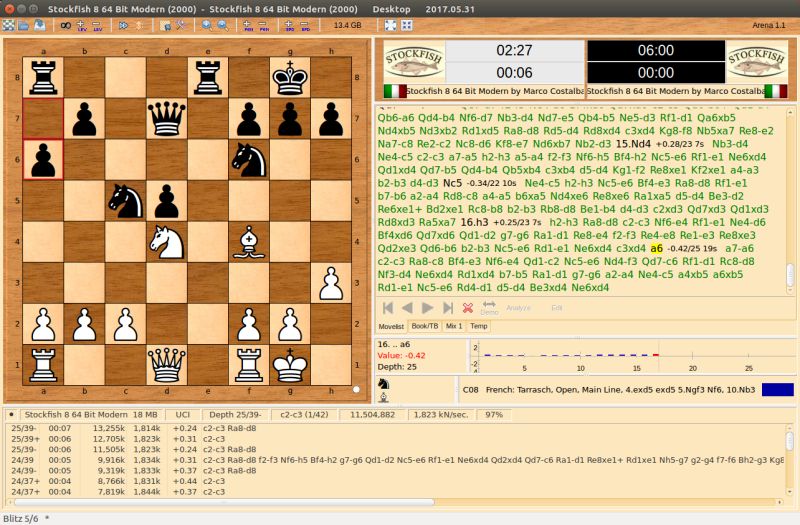Click the Depth 25/39- status cell
The image size is (800, 525).
[x=235, y=415]
